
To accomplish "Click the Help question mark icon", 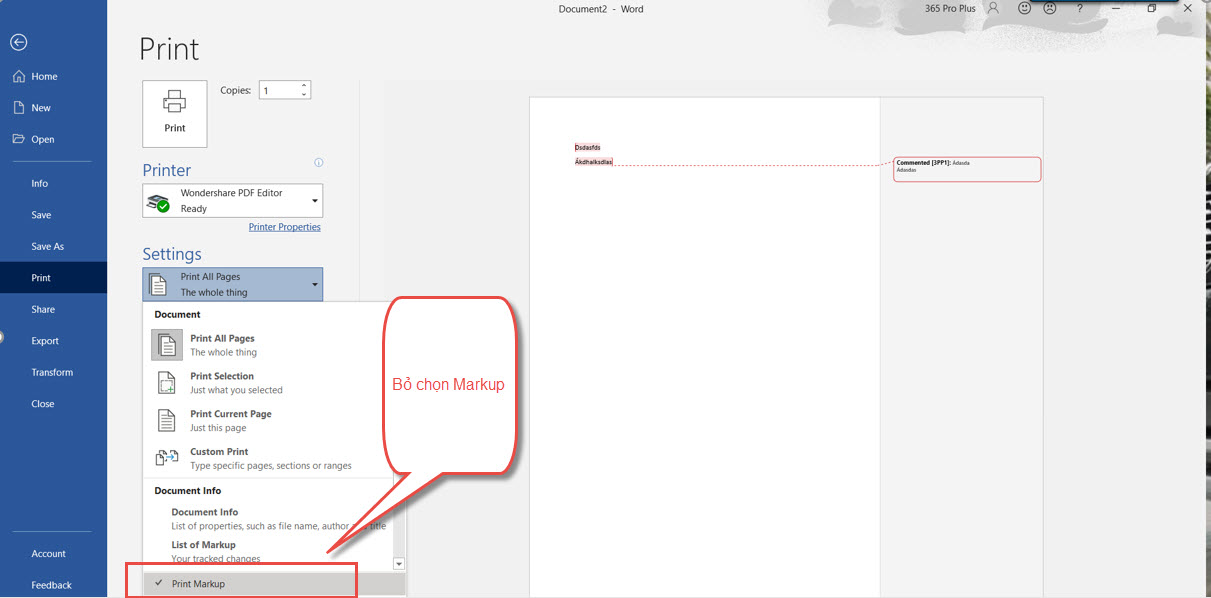I will pos(1079,9).
